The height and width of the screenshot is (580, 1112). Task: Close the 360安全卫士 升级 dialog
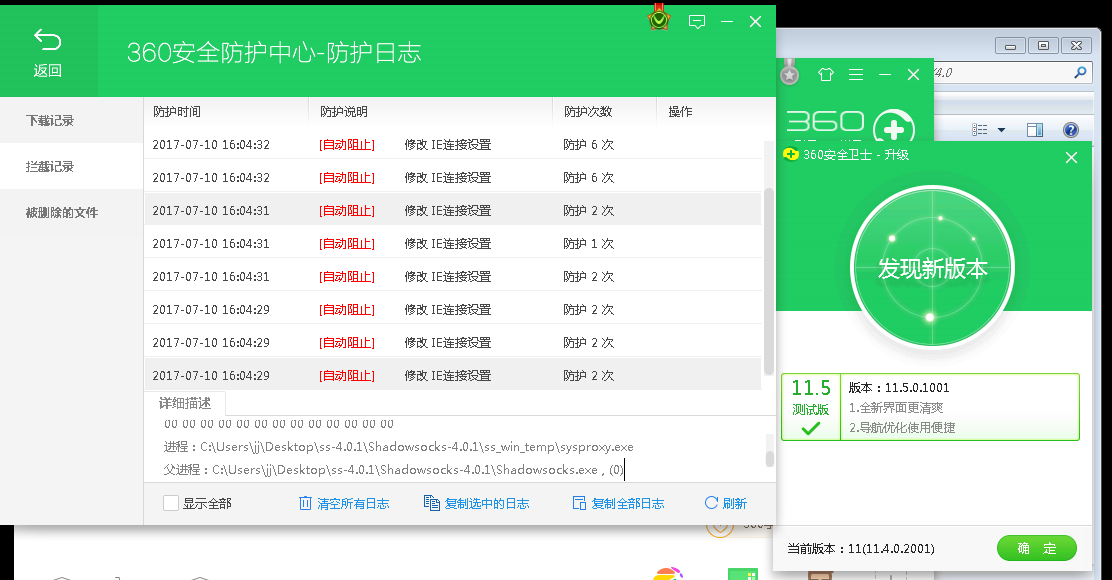pos(1072,157)
